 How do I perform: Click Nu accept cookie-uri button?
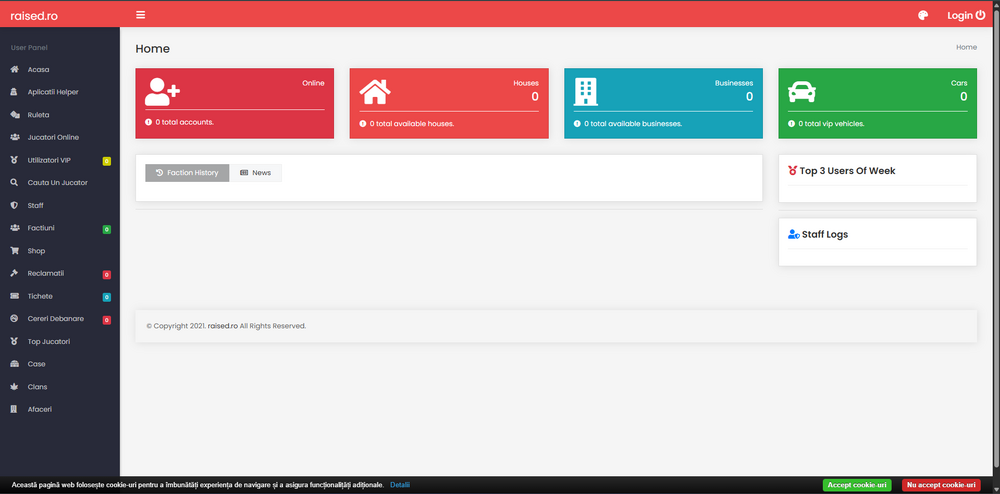coord(941,485)
